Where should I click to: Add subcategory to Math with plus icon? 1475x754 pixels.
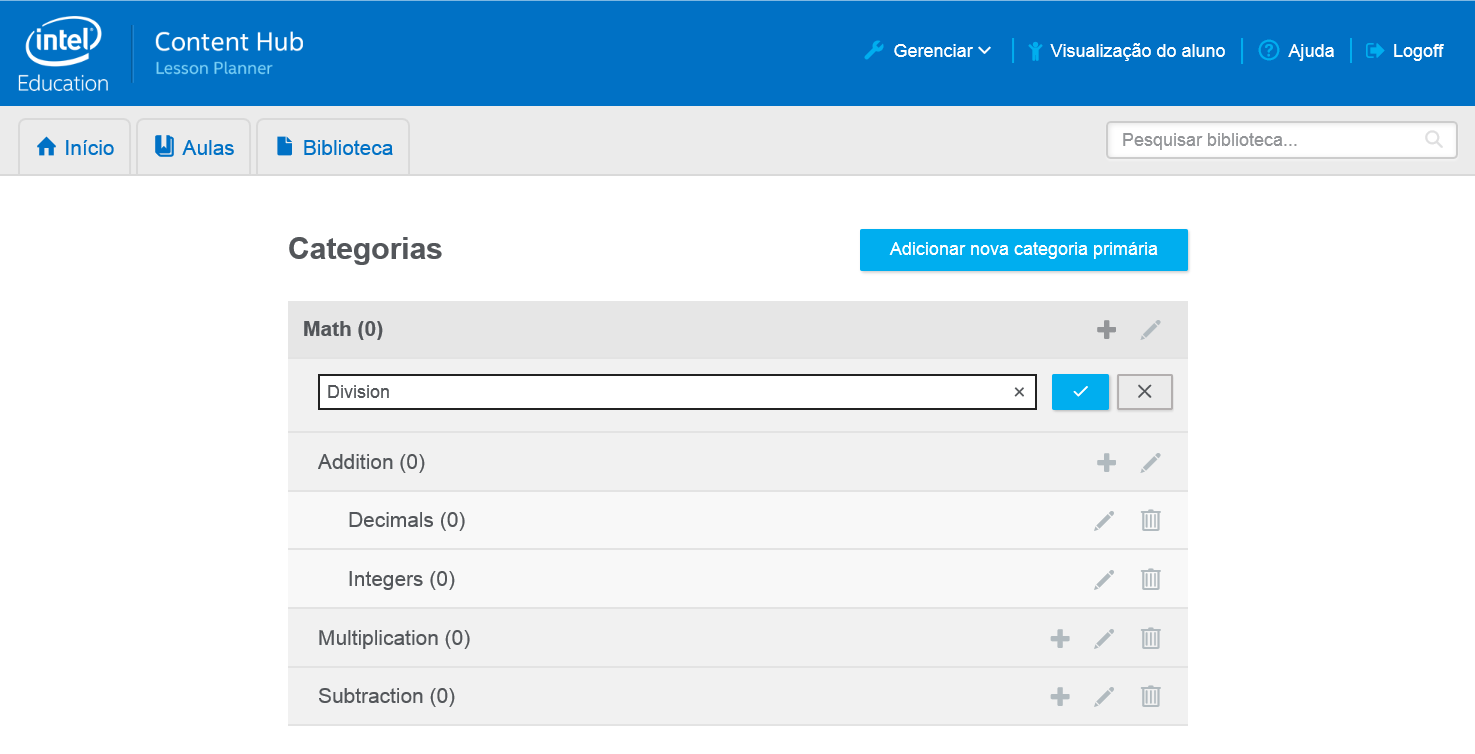[1106, 329]
